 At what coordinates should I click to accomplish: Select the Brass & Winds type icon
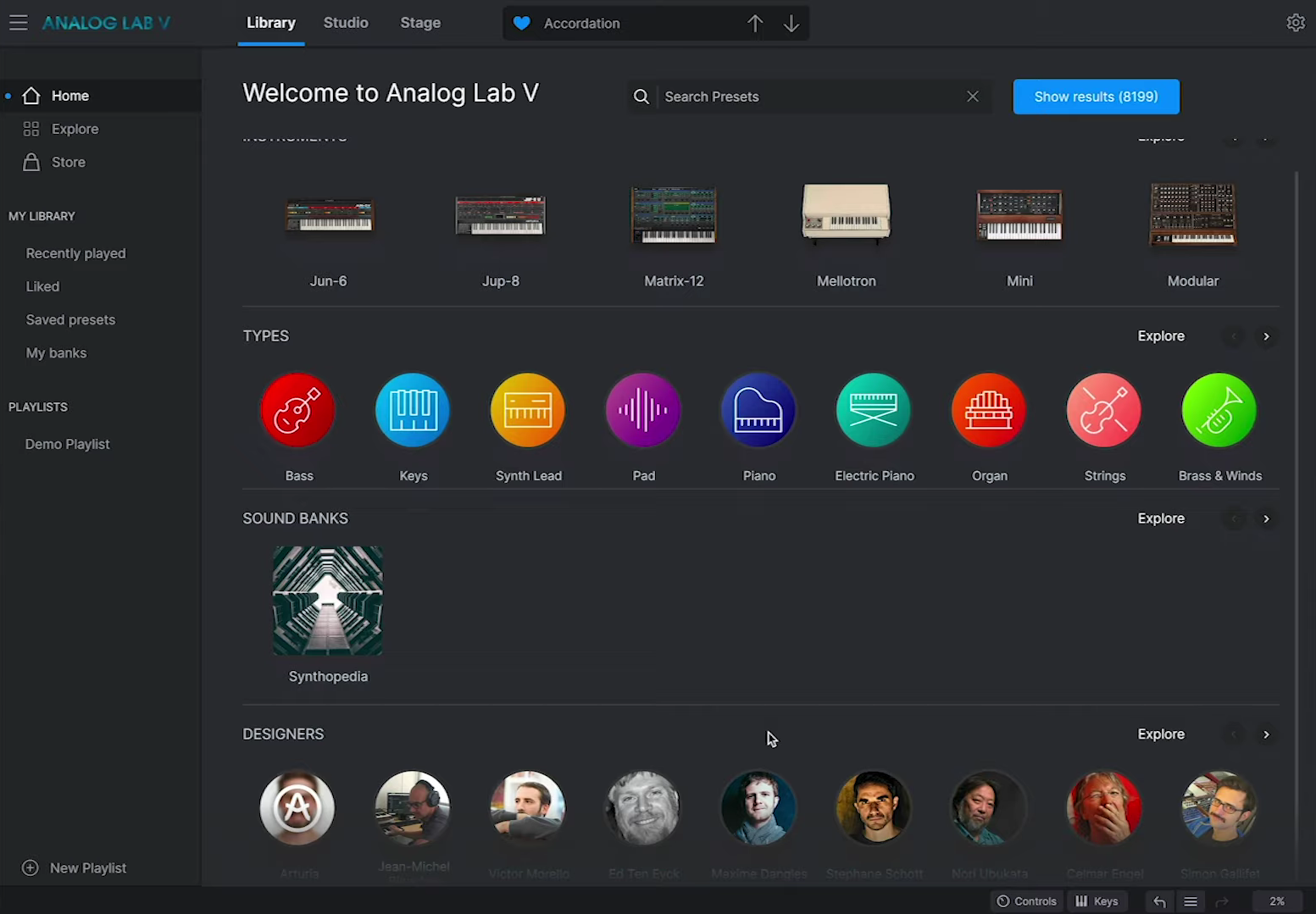point(1219,410)
